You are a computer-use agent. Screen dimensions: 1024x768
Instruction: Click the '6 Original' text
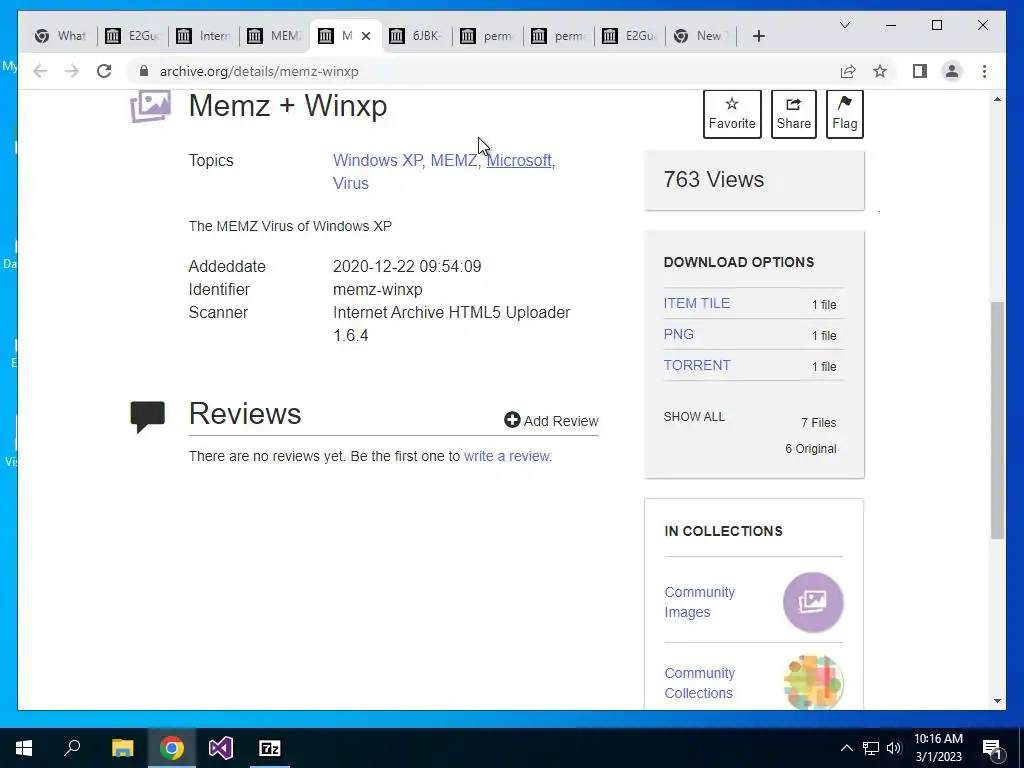pyautogui.click(x=810, y=449)
